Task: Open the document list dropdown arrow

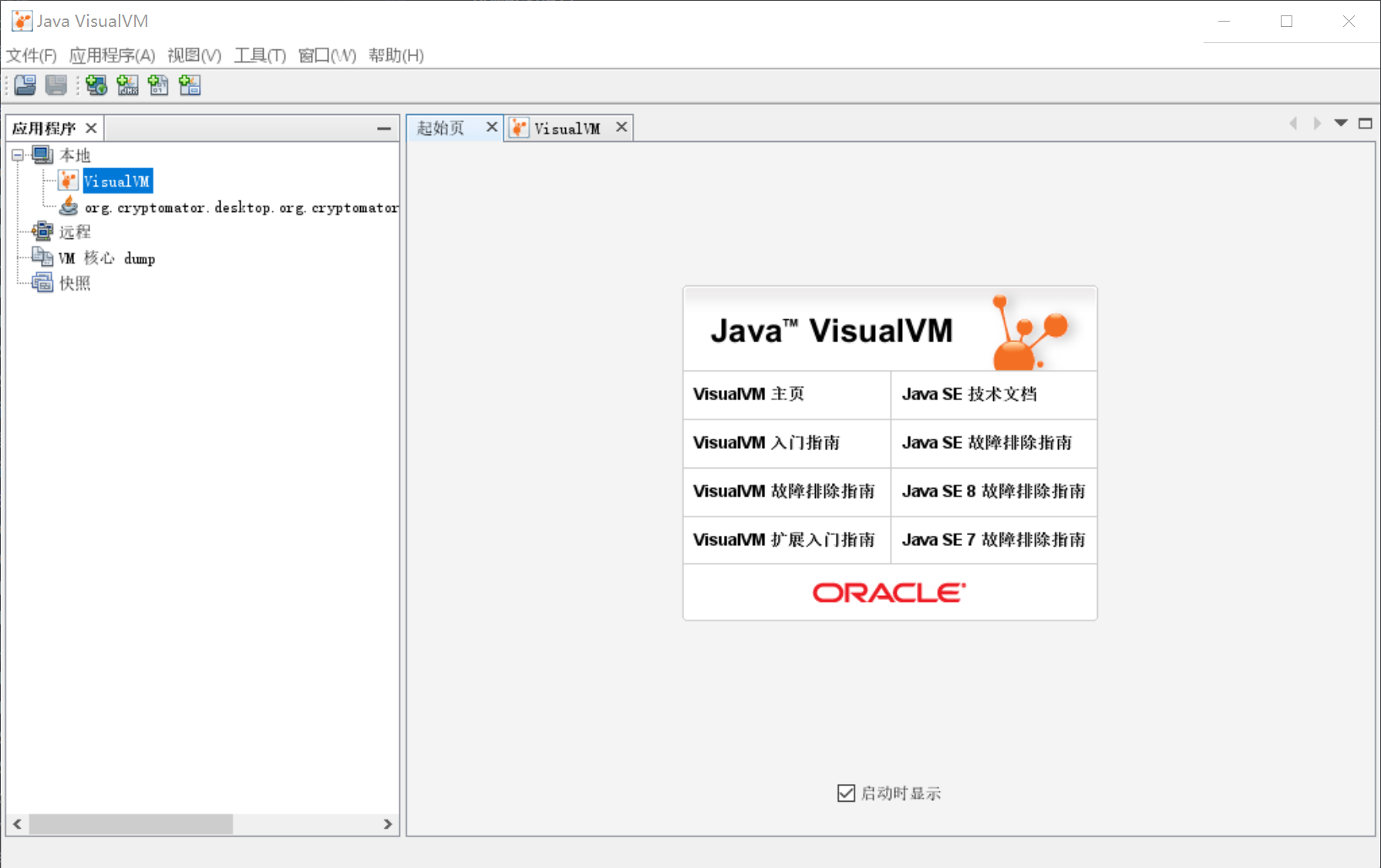Action: (x=1341, y=123)
